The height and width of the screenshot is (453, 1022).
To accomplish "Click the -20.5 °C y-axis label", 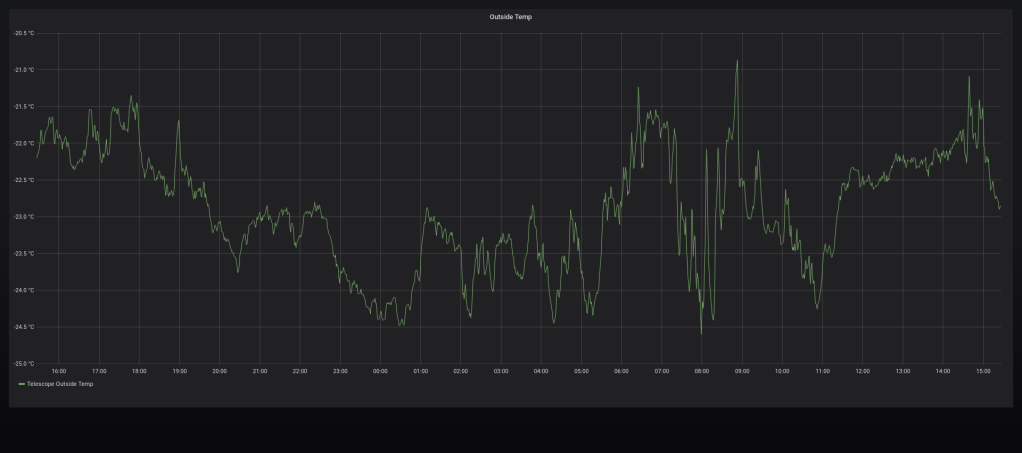I will [x=23, y=33].
